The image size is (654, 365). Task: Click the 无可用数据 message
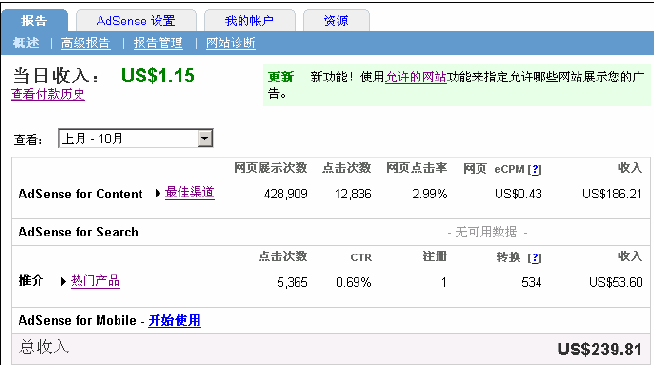tap(487, 232)
